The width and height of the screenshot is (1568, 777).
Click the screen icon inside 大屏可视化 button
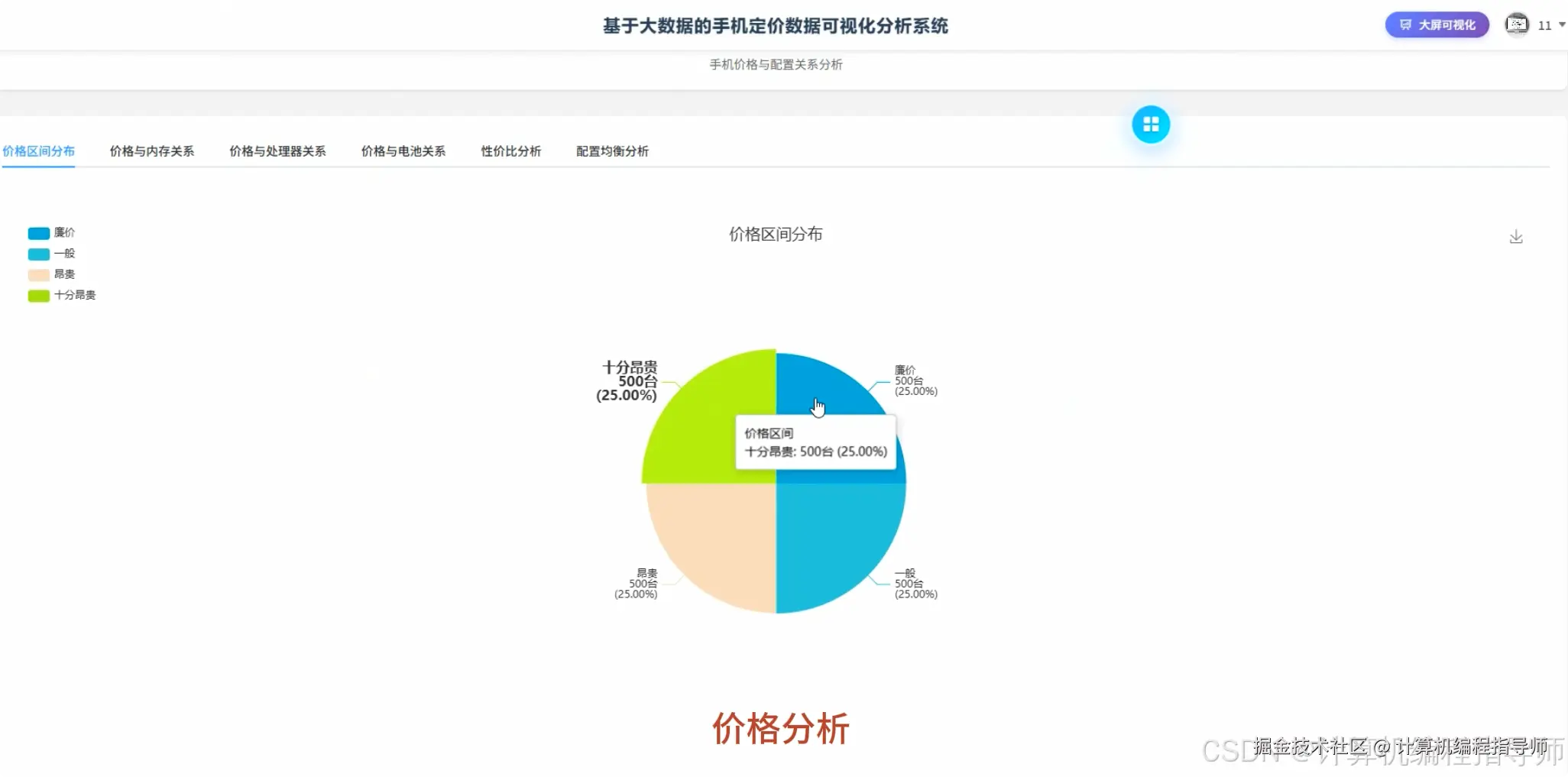click(1405, 24)
